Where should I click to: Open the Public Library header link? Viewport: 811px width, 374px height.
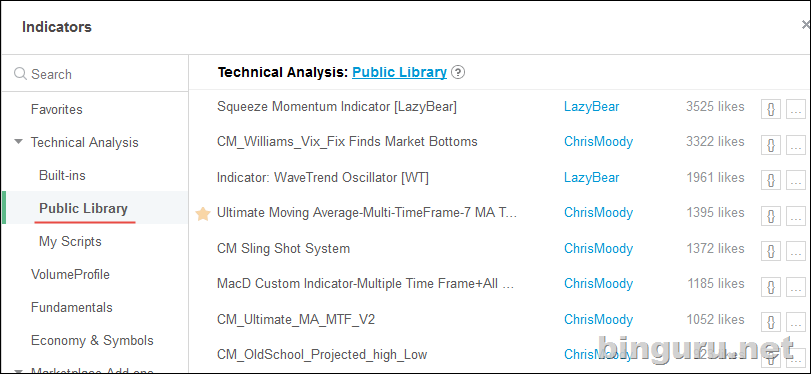tap(399, 72)
